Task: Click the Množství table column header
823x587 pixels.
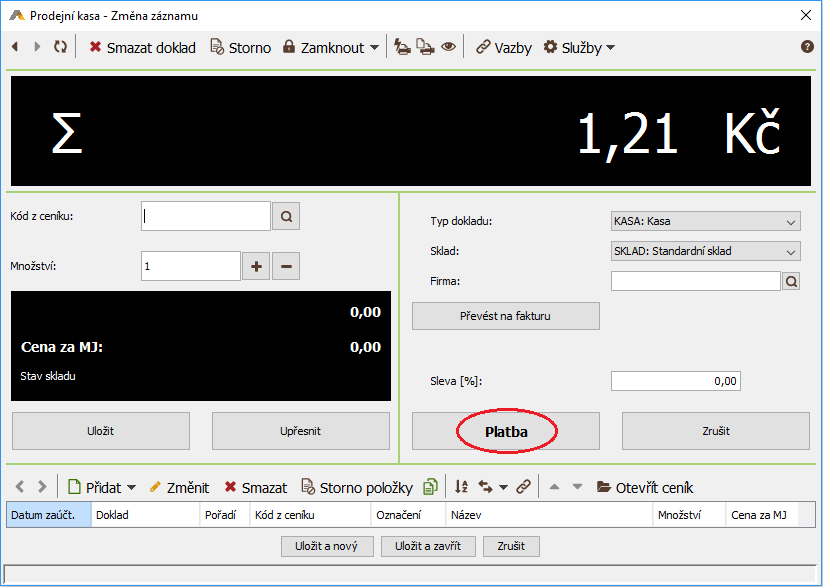Action: tap(689, 515)
